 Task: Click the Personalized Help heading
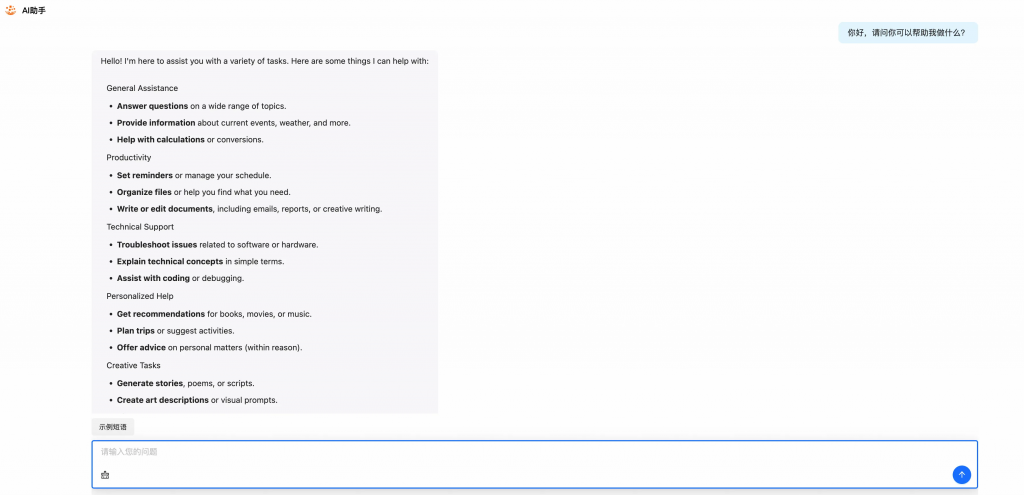[x=140, y=296]
